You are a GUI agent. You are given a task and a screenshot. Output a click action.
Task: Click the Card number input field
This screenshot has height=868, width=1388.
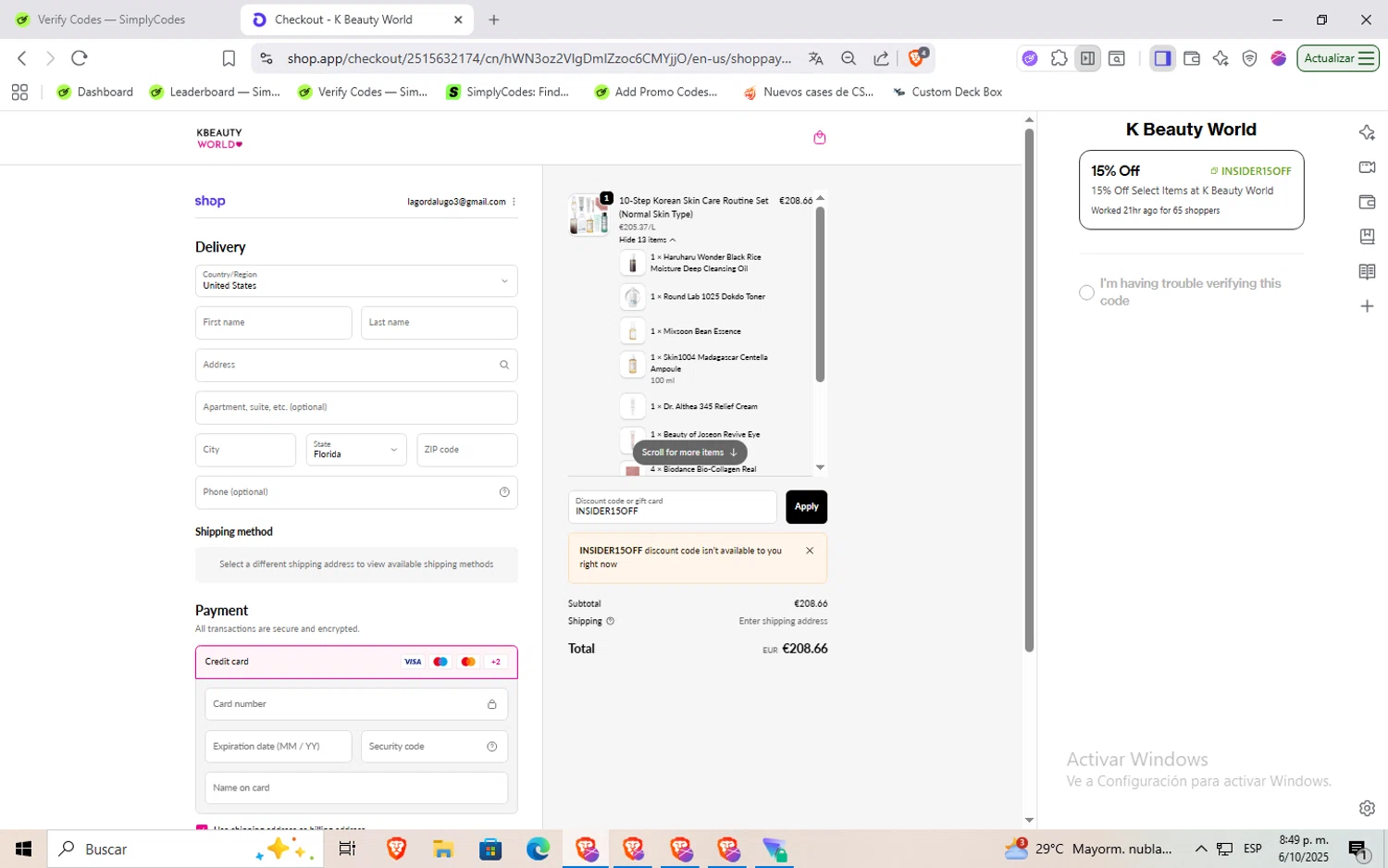[x=356, y=704]
